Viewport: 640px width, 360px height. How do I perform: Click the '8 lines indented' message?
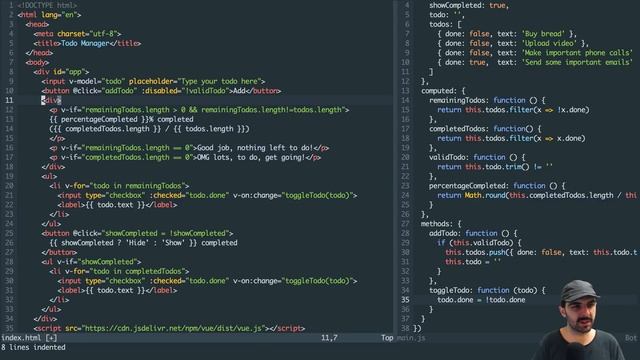point(33,347)
